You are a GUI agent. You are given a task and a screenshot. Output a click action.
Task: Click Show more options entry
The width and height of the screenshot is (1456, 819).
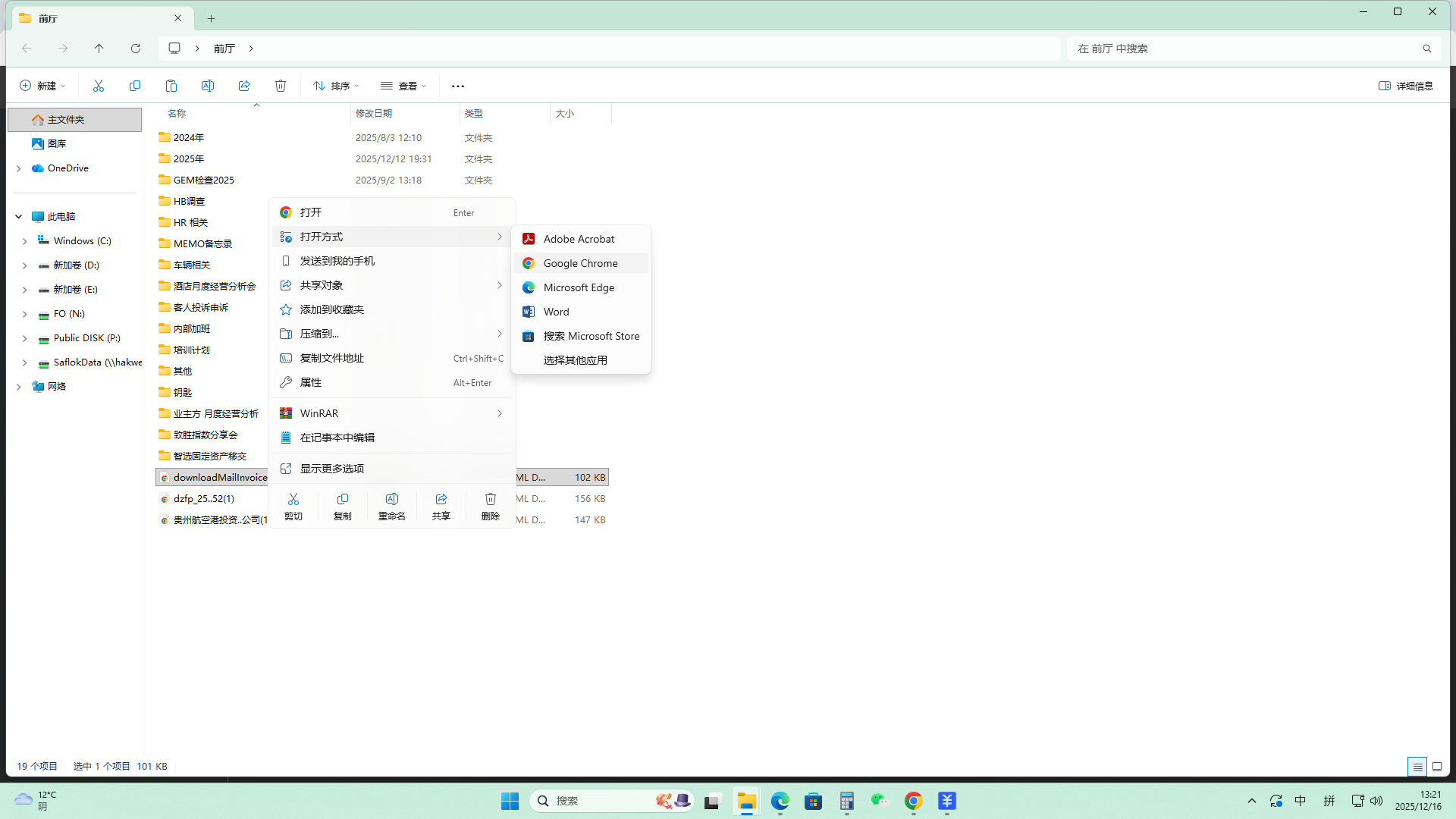[x=332, y=469]
